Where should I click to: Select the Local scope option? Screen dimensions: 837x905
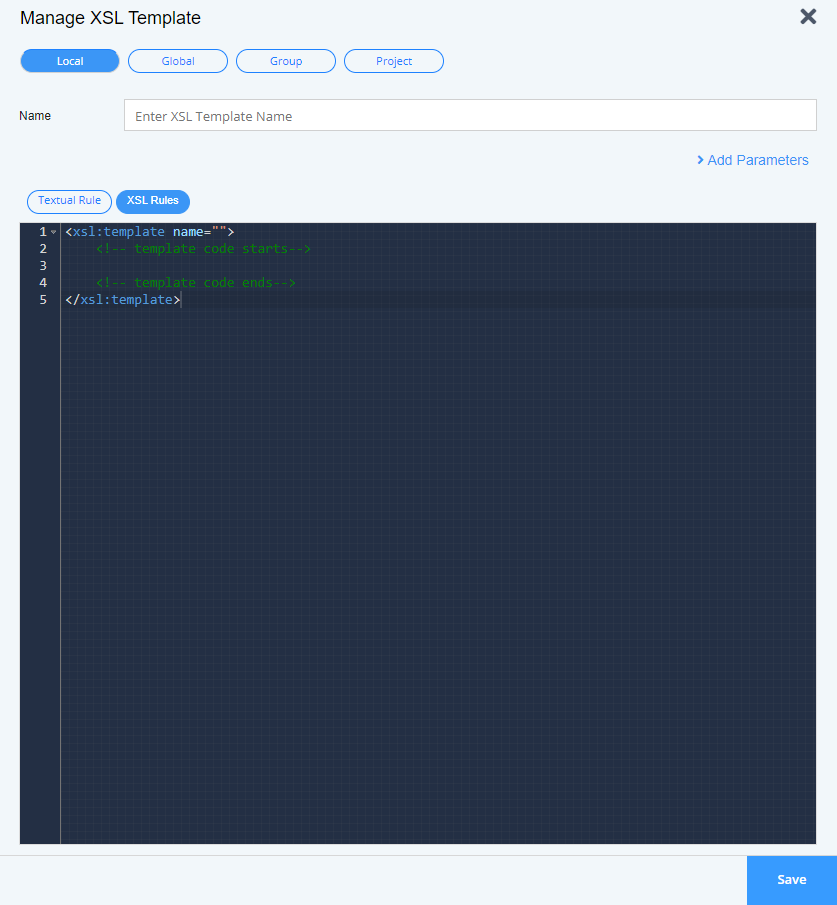(x=70, y=61)
